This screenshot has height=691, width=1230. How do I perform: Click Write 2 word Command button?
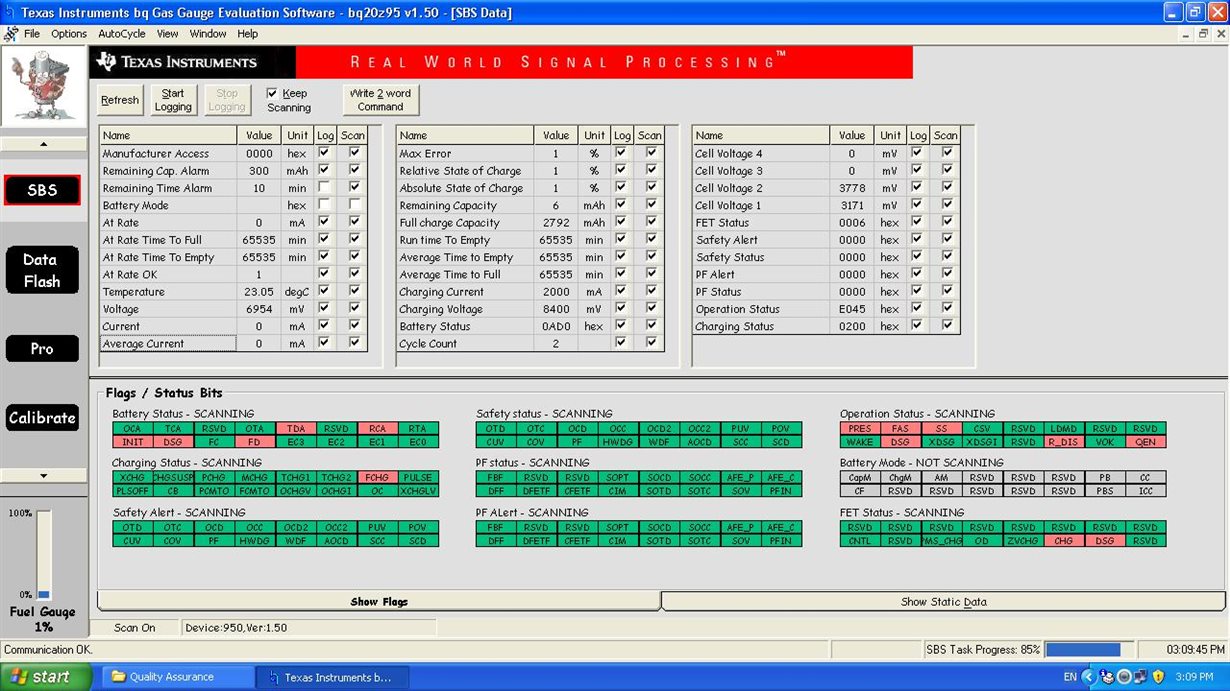click(380, 100)
